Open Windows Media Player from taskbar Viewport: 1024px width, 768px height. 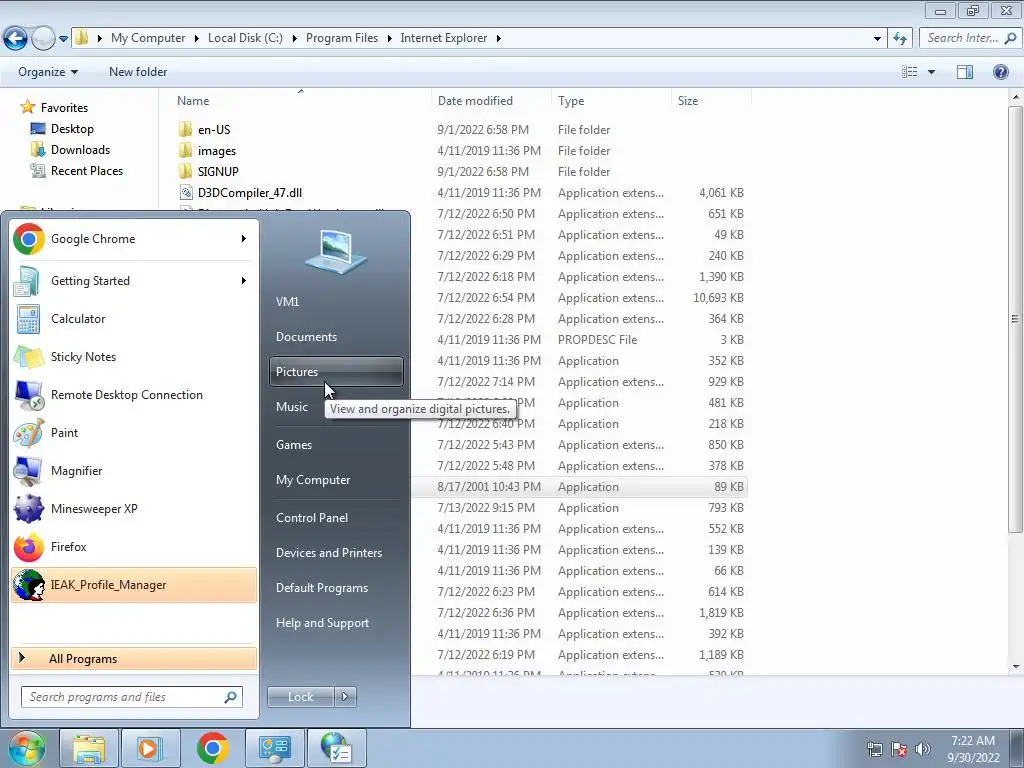click(150, 748)
